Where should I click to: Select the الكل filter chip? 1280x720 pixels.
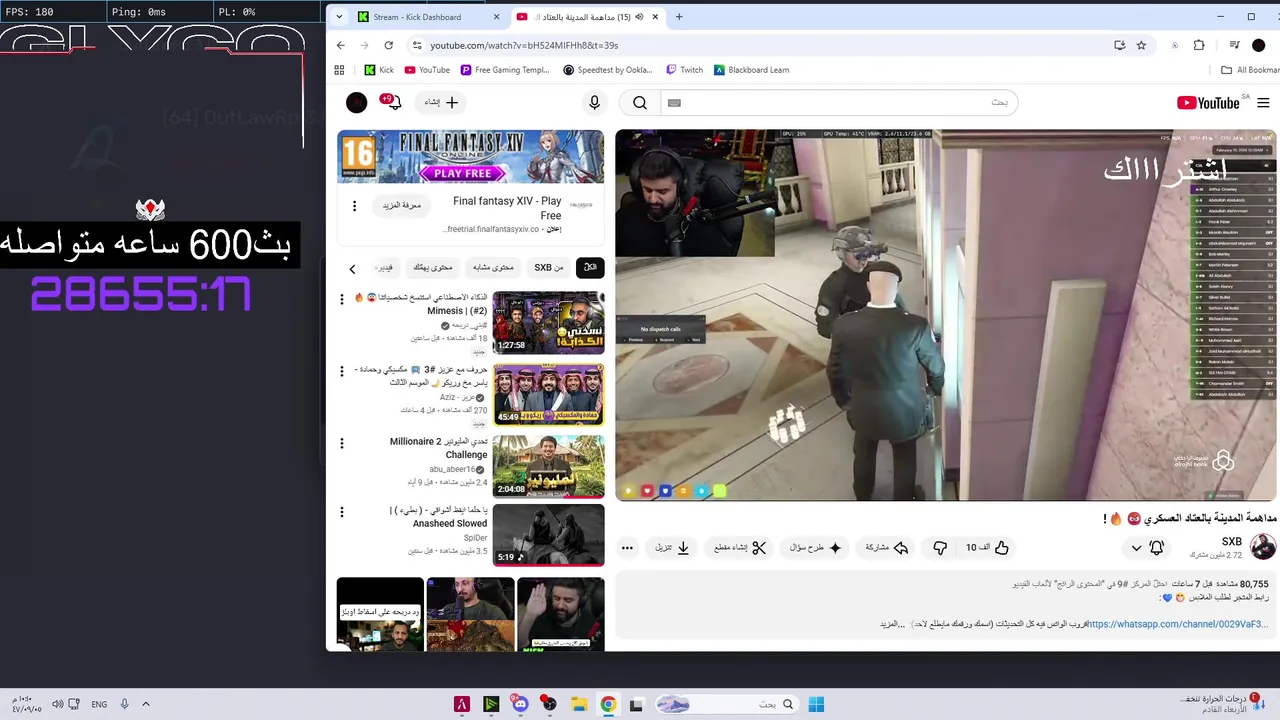point(590,268)
